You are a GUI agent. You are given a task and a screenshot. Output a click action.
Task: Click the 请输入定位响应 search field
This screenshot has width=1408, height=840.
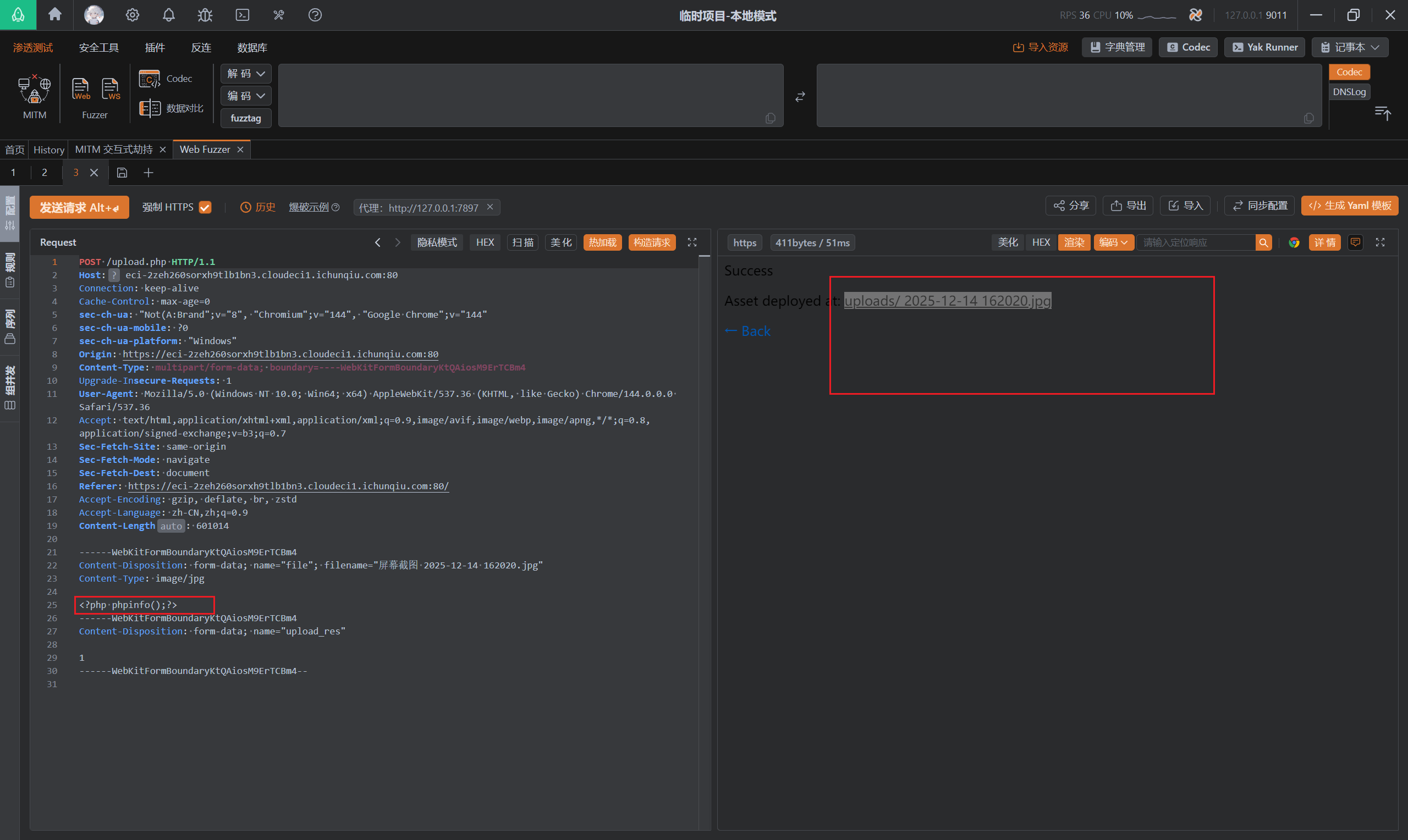[1196, 242]
